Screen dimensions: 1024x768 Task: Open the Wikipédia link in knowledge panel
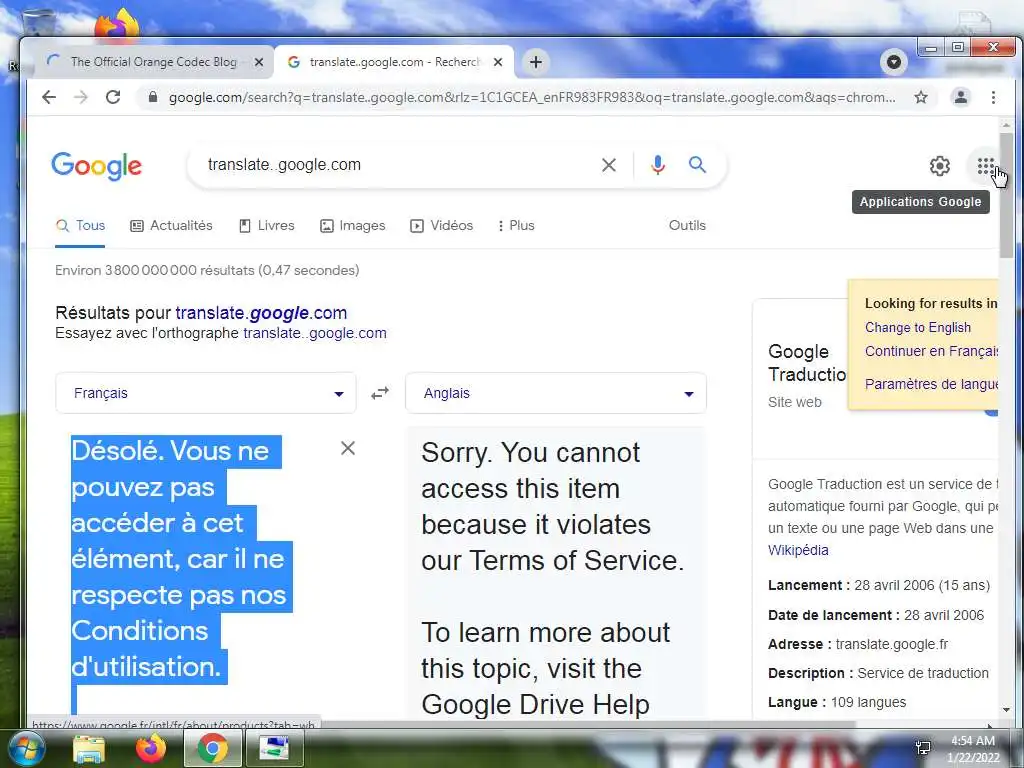[x=798, y=550]
